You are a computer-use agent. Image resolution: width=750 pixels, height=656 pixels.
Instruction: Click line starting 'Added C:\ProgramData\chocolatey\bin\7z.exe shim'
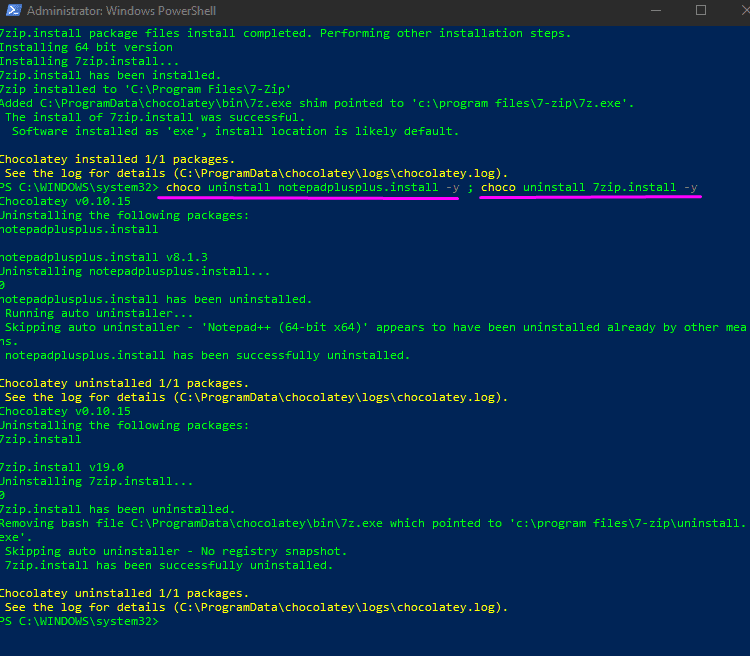click(317, 103)
